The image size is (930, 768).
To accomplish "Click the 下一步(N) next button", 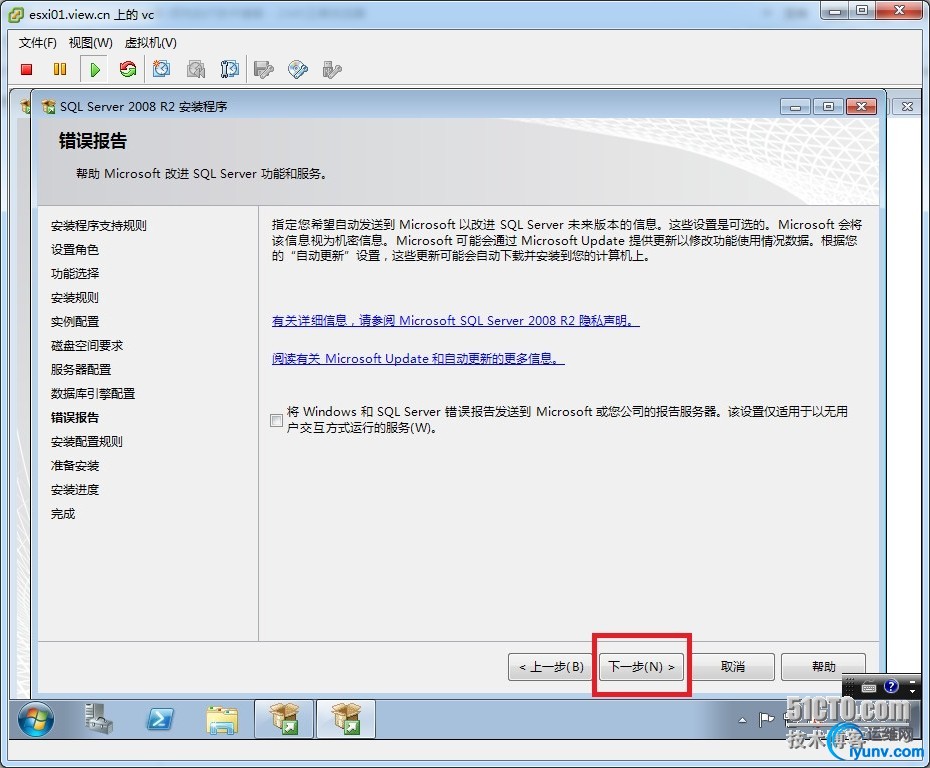I will (x=642, y=667).
